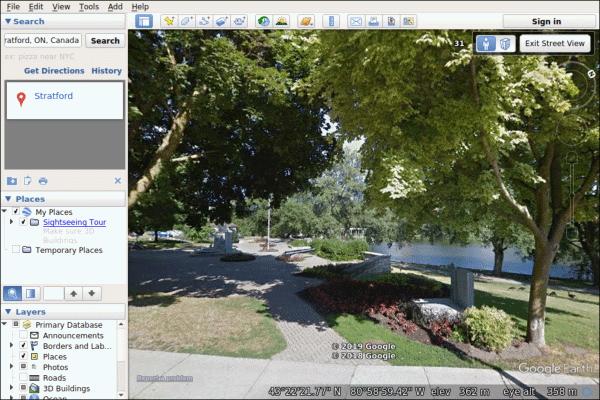
Task: Uncheck the Sightseeing Tour checkbox
Action: (x=23, y=222)
